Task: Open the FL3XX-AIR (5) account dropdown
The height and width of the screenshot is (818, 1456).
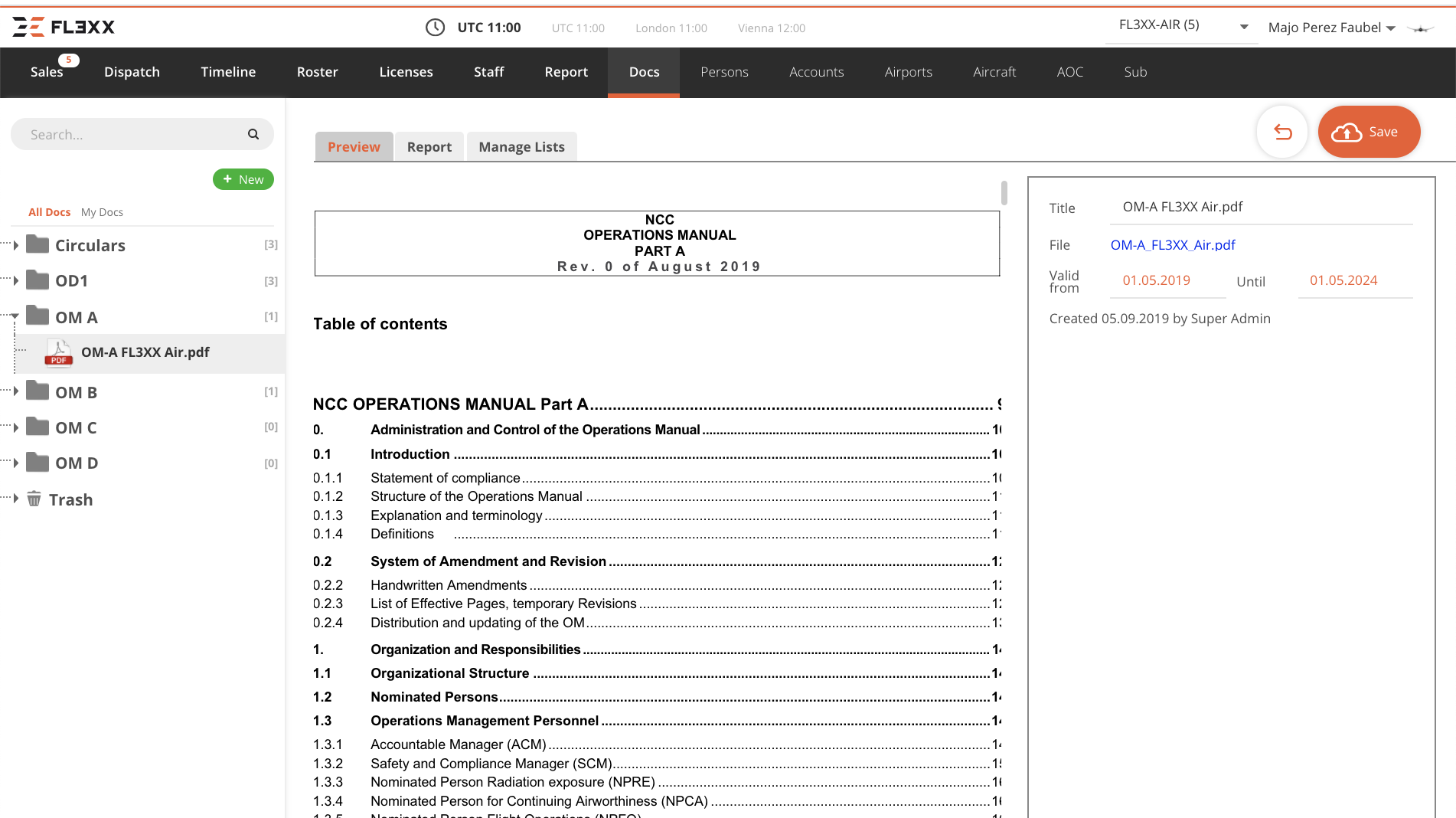Action: (1182, 26)
